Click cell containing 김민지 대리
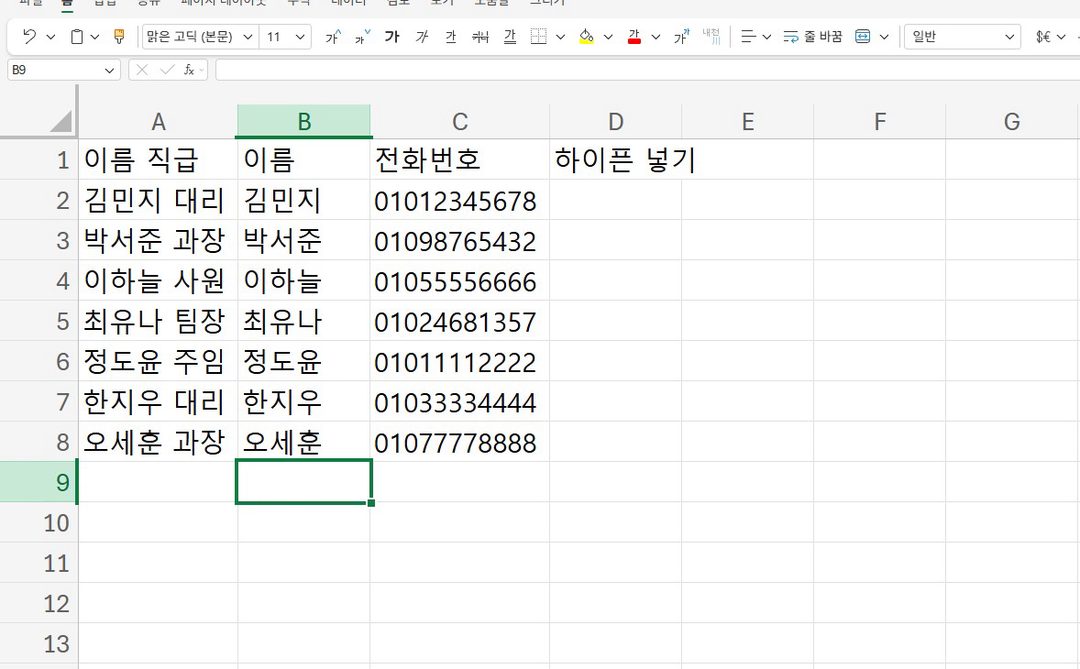This screenshot has width=1080, height=669. click(x=158, y=200)
